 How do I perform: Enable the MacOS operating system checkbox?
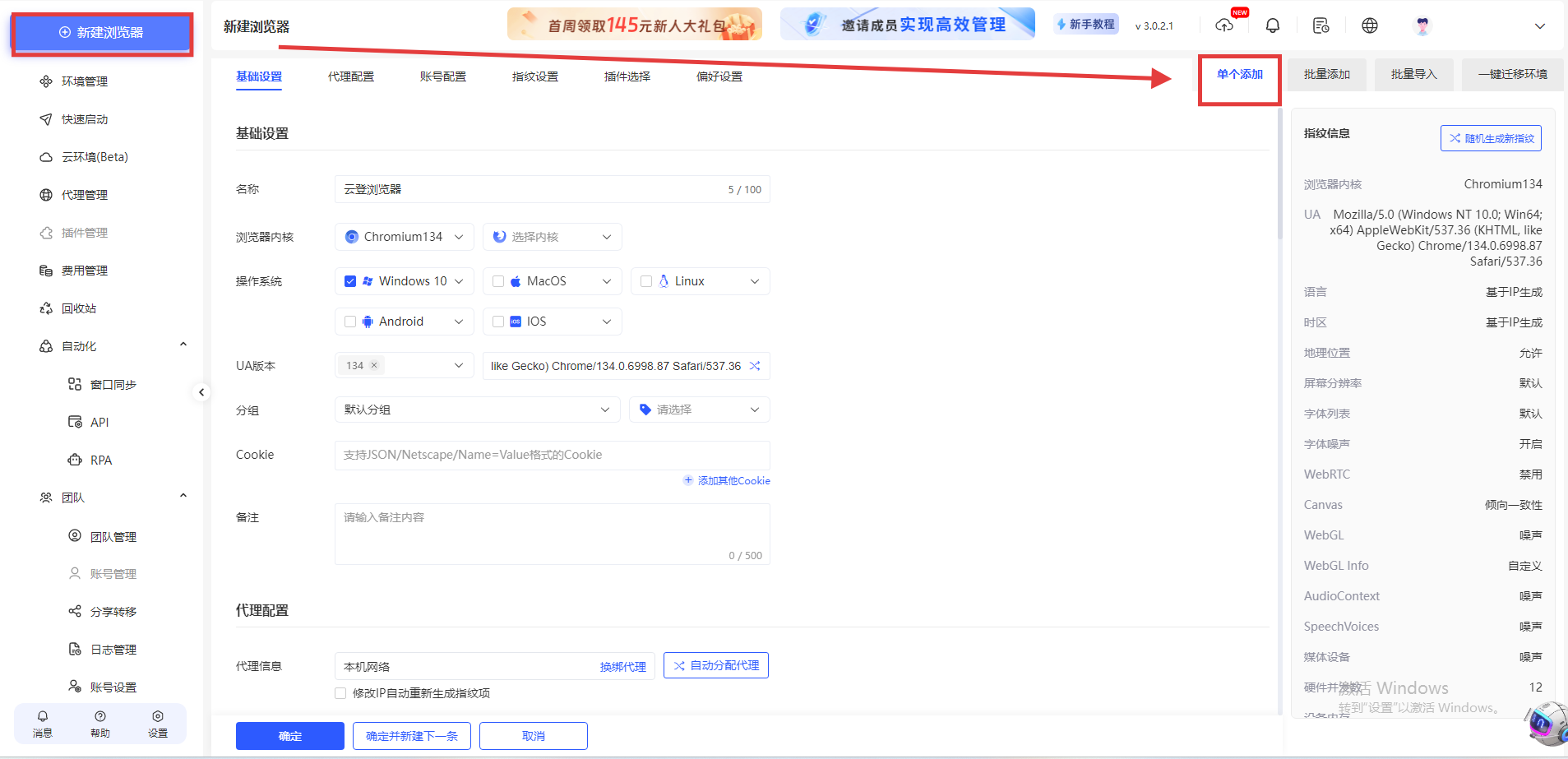[x=497, y=280]
